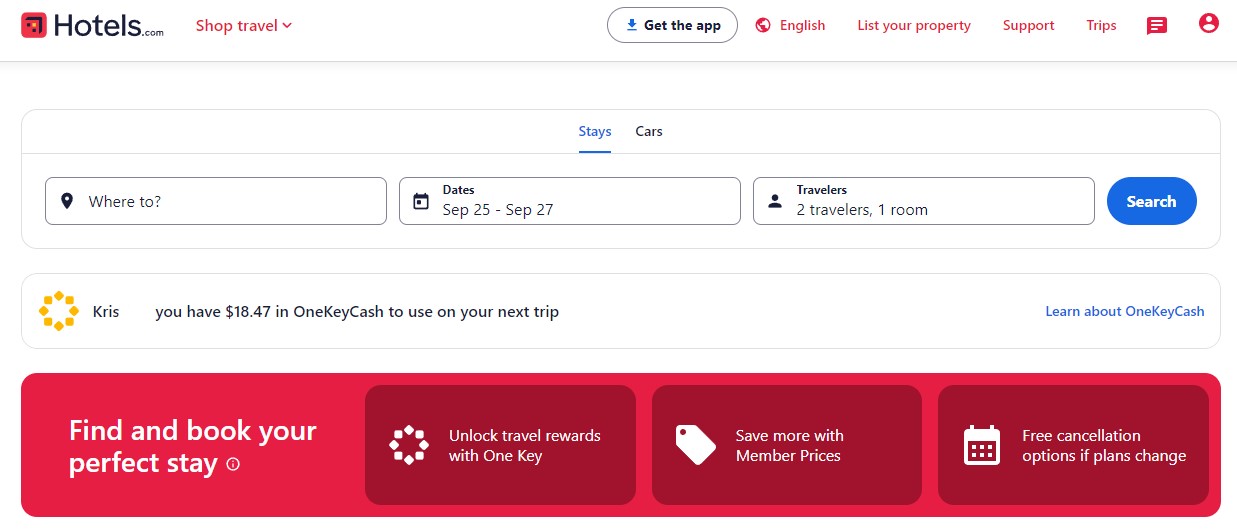Image resolution: width=1237 pixels, height=529 pixels.
Task: Click the calendar icon in Dates
Action: point(421,201)
